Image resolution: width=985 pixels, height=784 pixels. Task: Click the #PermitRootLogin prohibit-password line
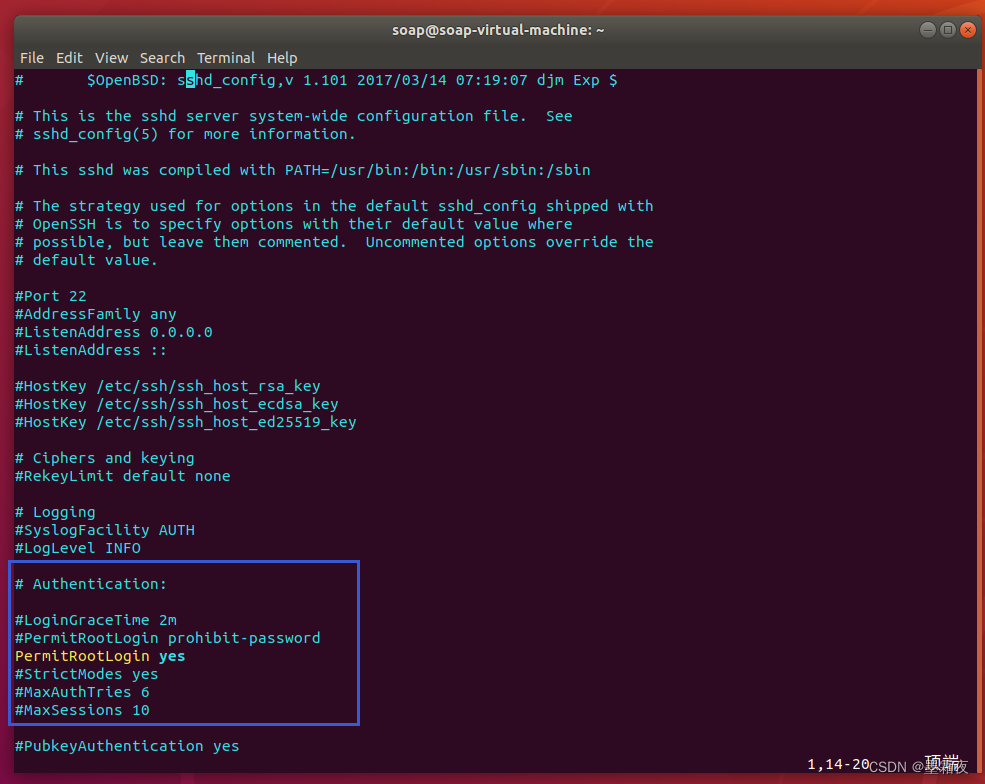(167, 638)
